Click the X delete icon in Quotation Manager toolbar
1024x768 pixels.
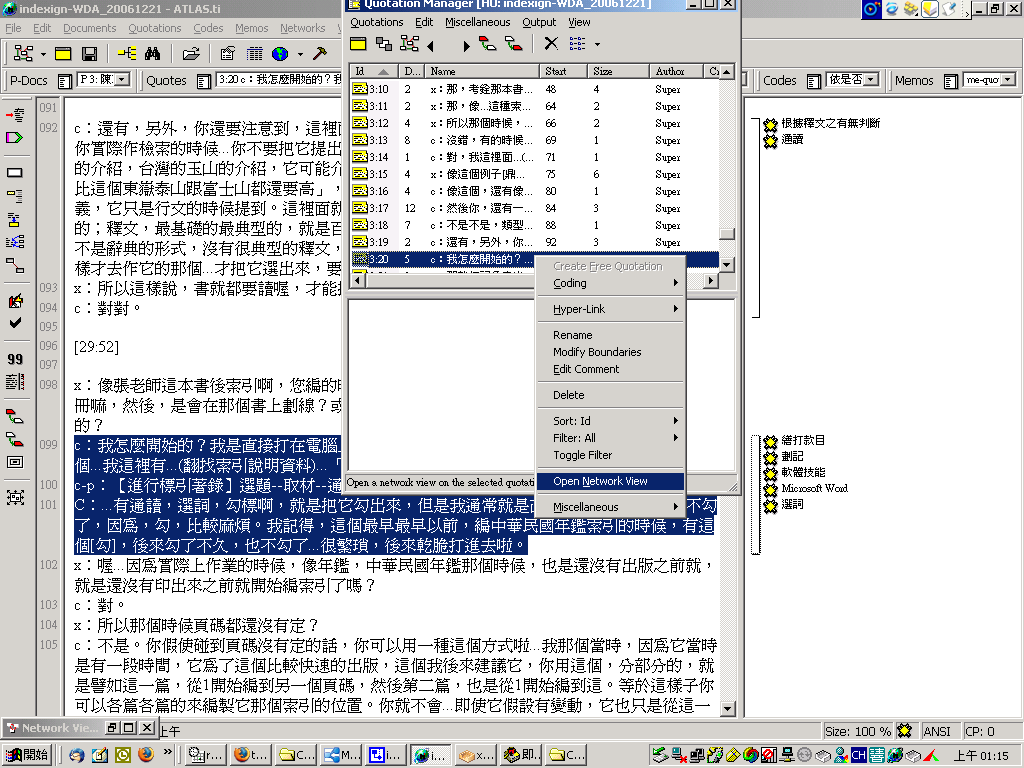(x=551, y=44)
